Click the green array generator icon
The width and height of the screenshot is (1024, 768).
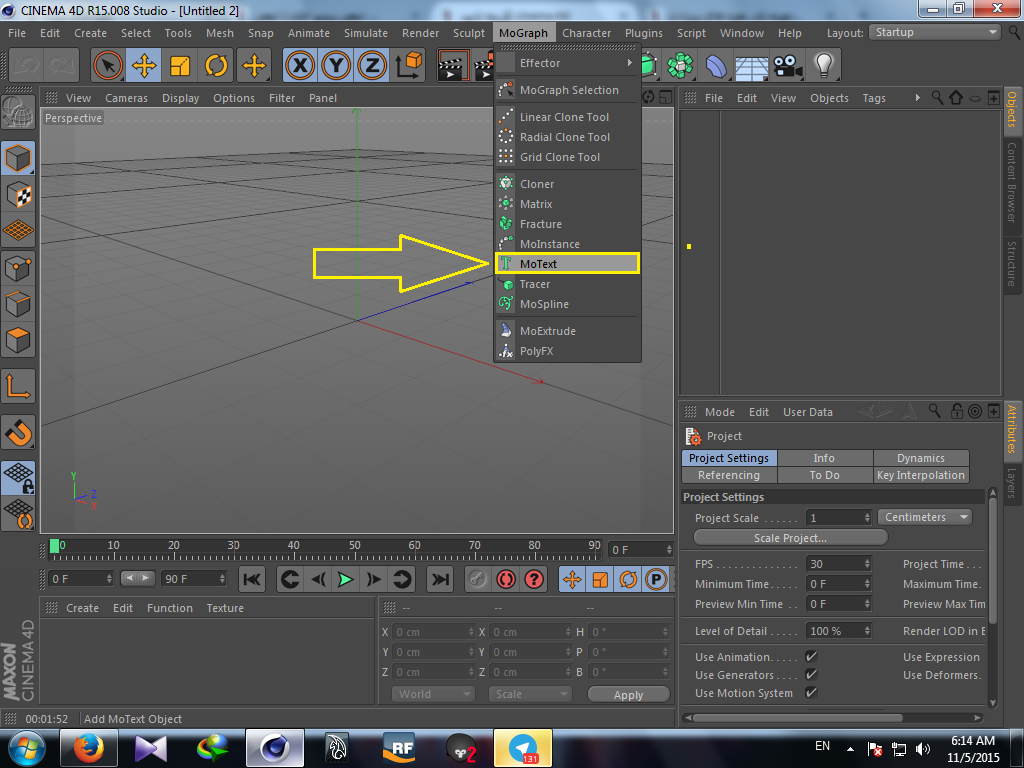680,66
